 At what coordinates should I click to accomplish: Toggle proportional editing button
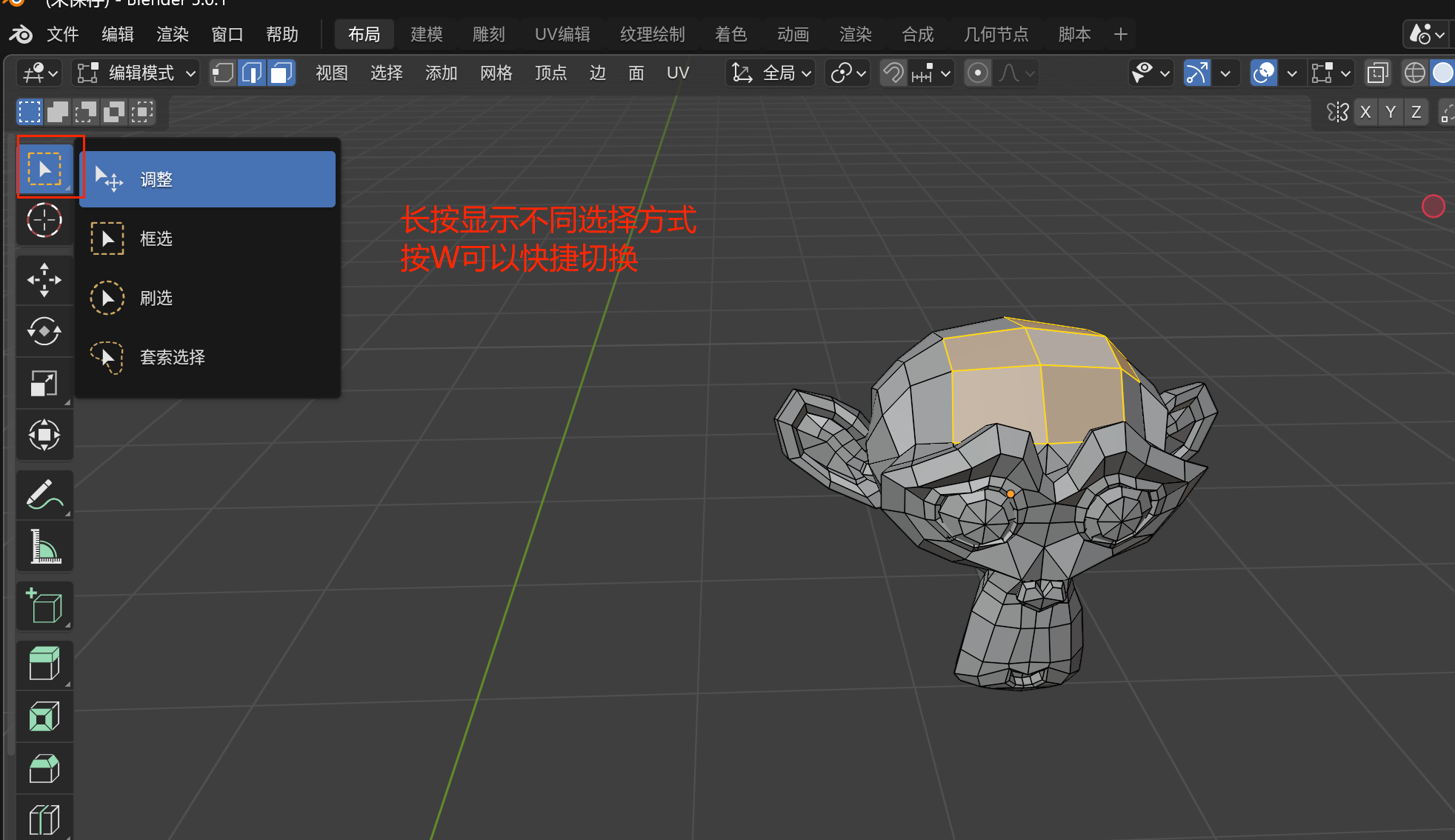point(978,73)
